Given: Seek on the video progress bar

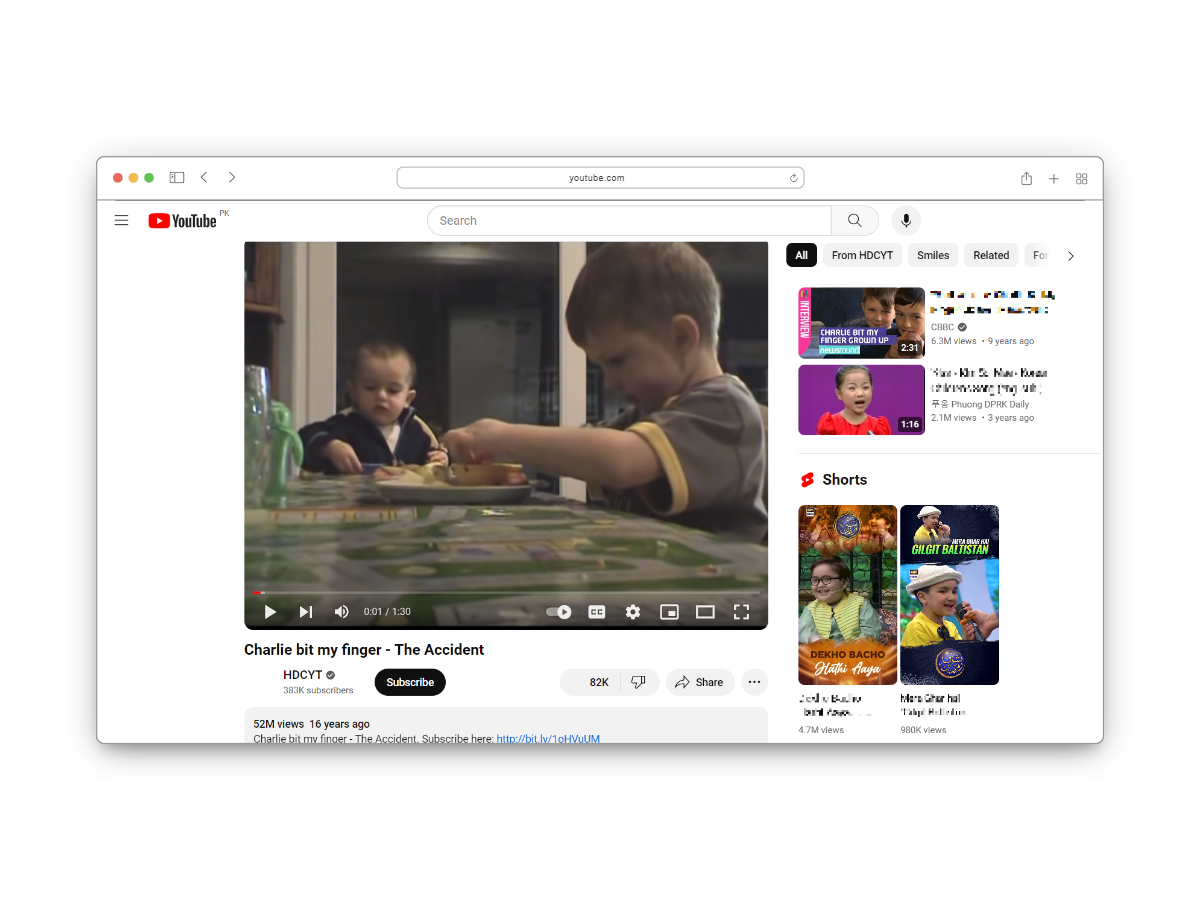Looking at the screenshot, I should (506, 593).
